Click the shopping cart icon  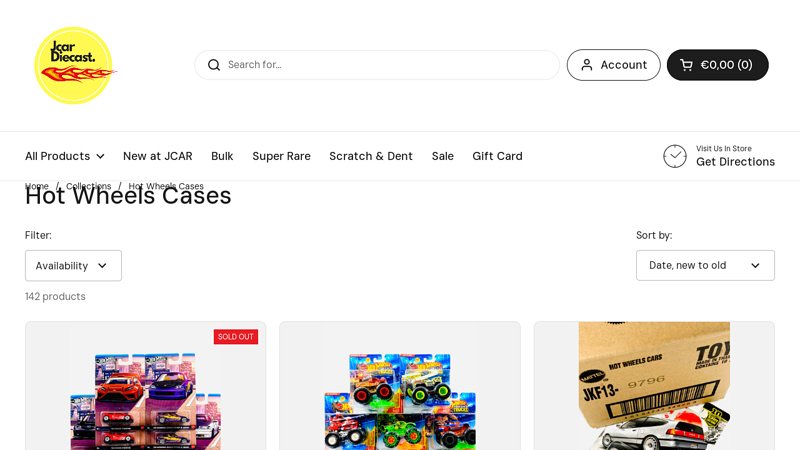point(686,65)
